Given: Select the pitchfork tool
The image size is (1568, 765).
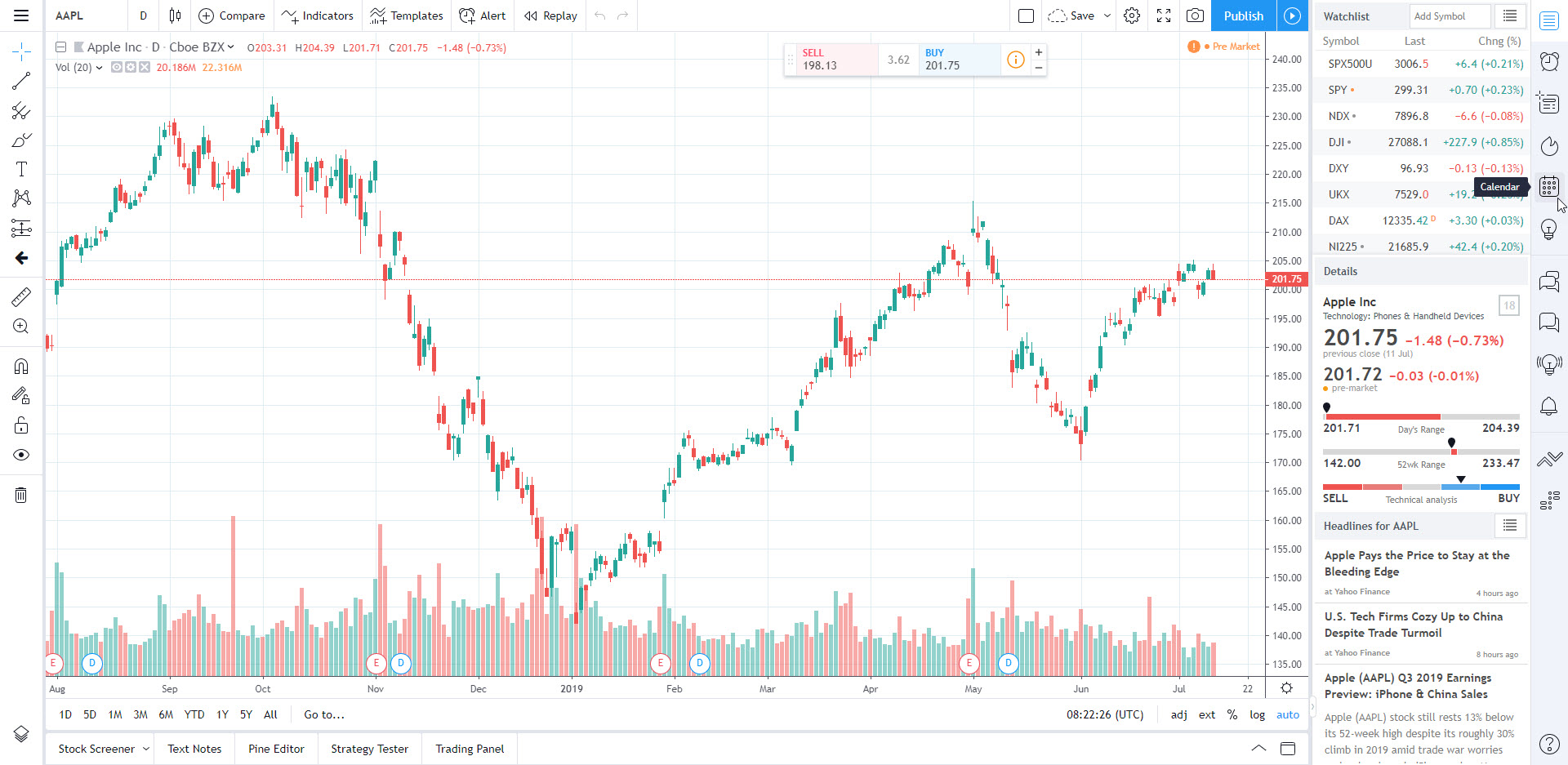Looking at the screenshot, I should tap(21, 110).
